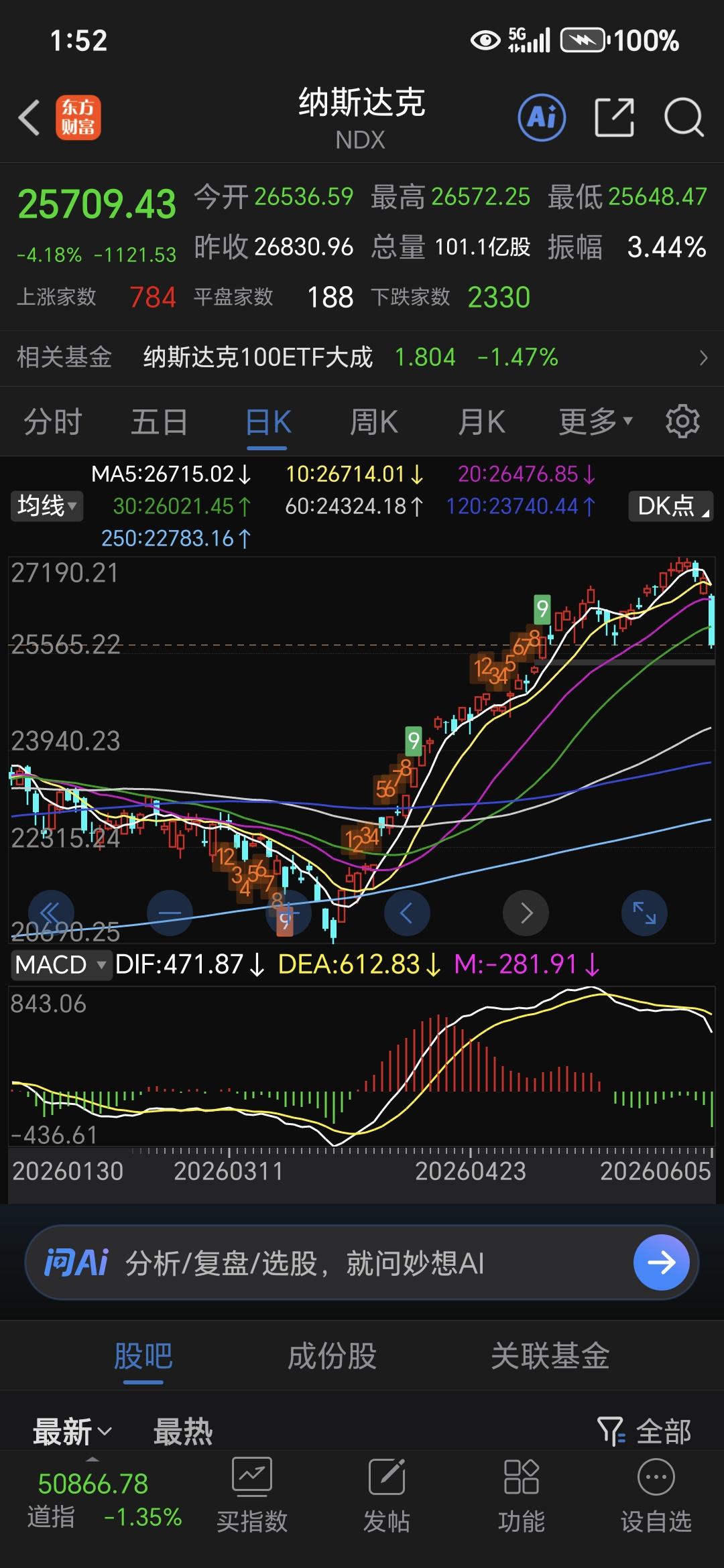The height and width of the screenshot is (1568, 724).
Task: Jump to earliest with double-left arrow
Action: tap(50, 913)
